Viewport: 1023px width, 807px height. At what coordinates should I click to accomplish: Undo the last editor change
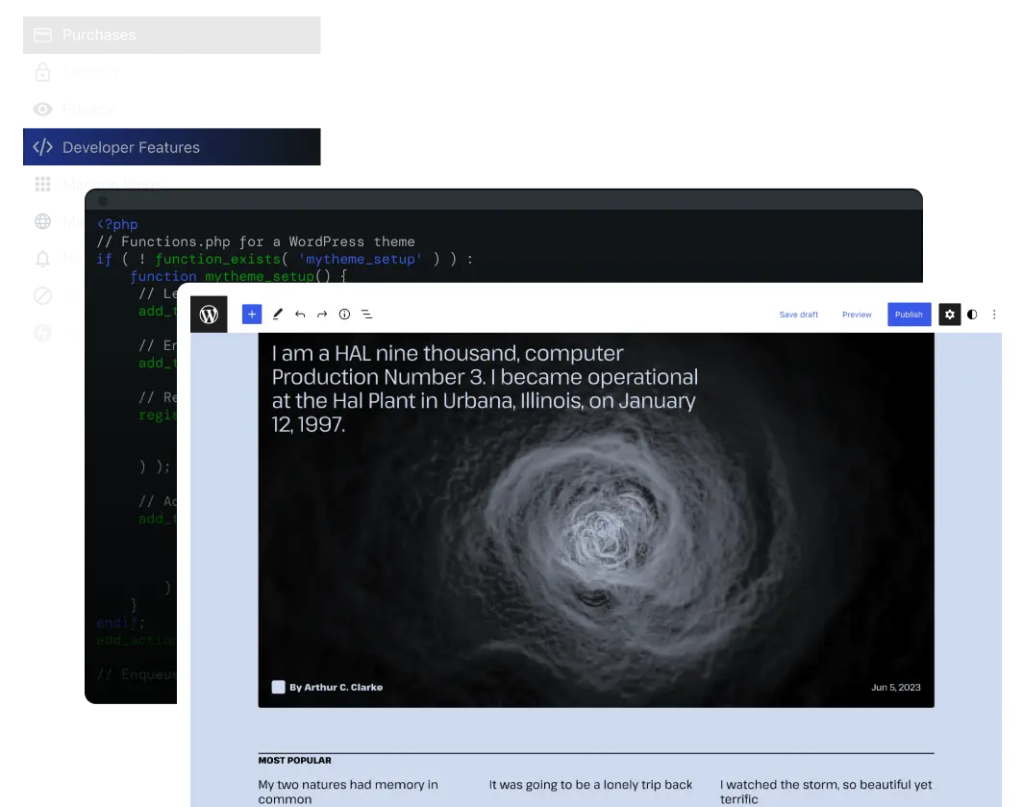pyautogui.click(x=300, y=314)
